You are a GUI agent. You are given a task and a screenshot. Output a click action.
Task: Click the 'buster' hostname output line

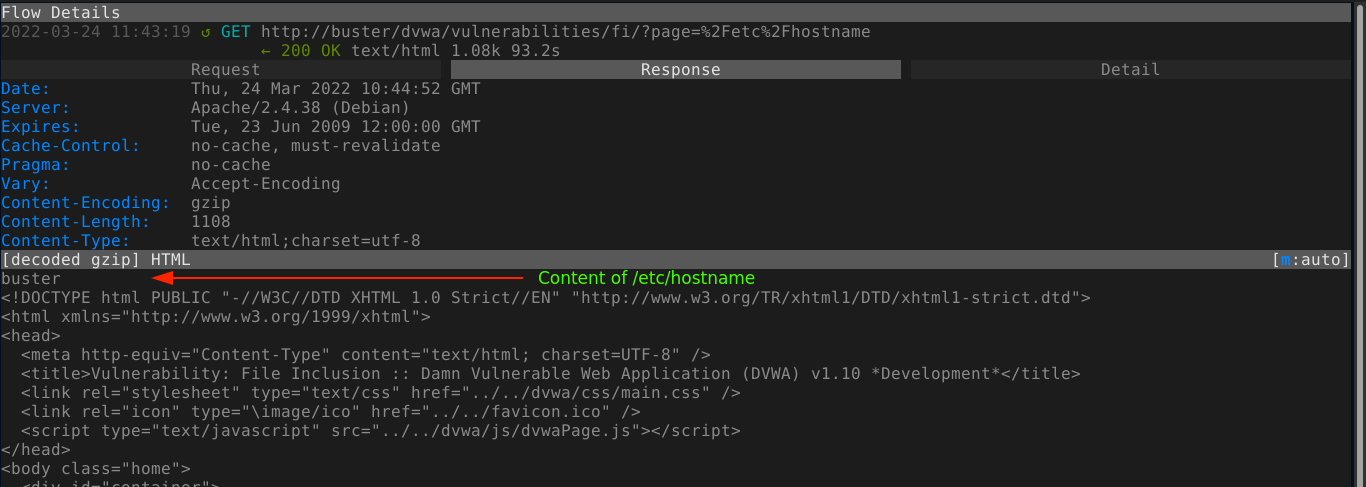[31, 279]
